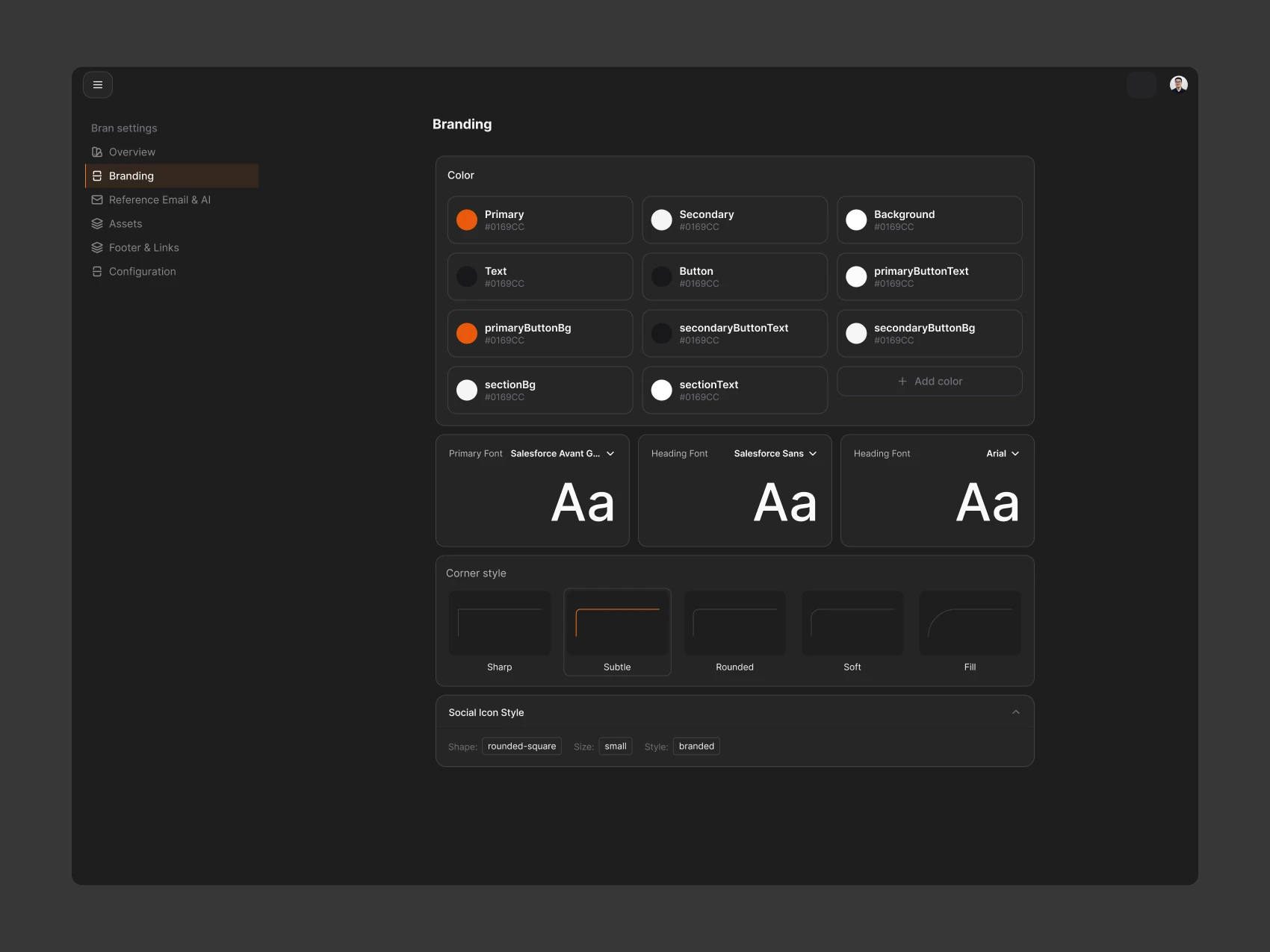Select the Sharp corner style
1270x952 pixels.
[x=500, y=632]
